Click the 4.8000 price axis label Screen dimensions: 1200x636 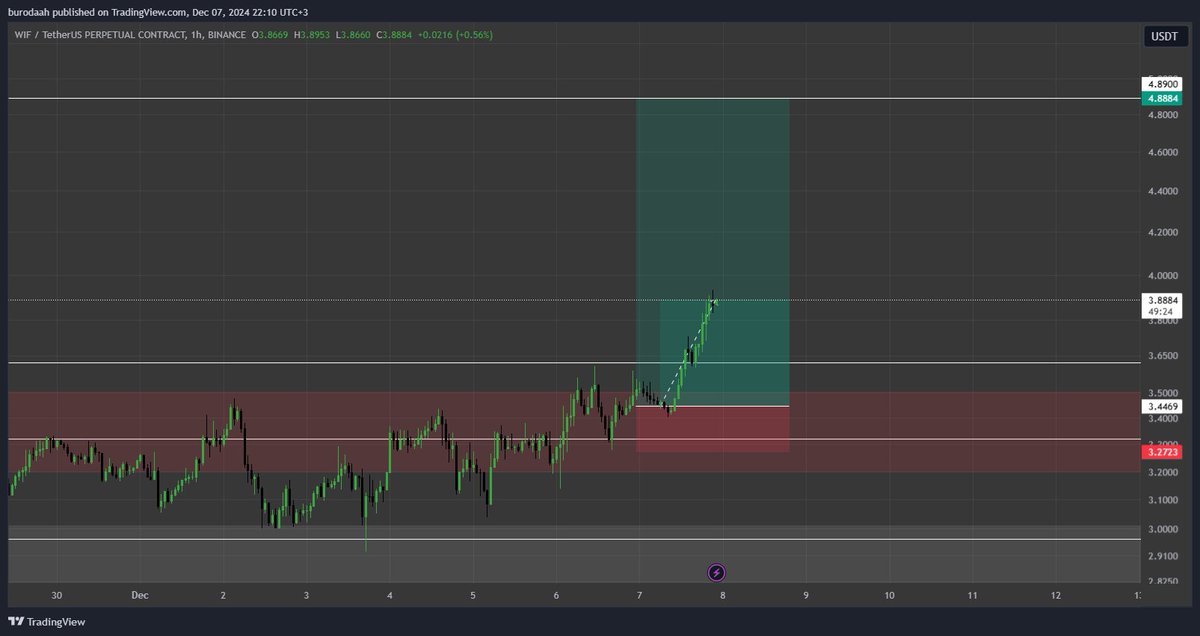[1162, 115]
